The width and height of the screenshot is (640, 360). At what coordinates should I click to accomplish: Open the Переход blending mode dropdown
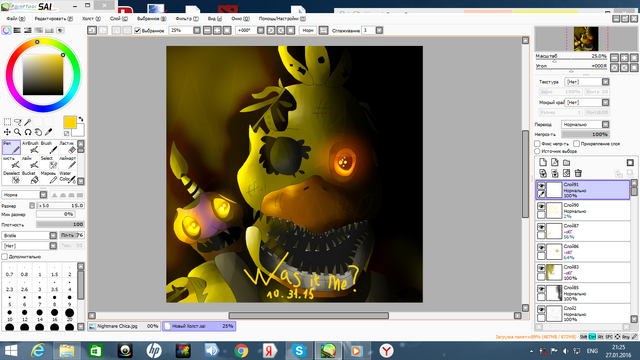pos(585,124)
